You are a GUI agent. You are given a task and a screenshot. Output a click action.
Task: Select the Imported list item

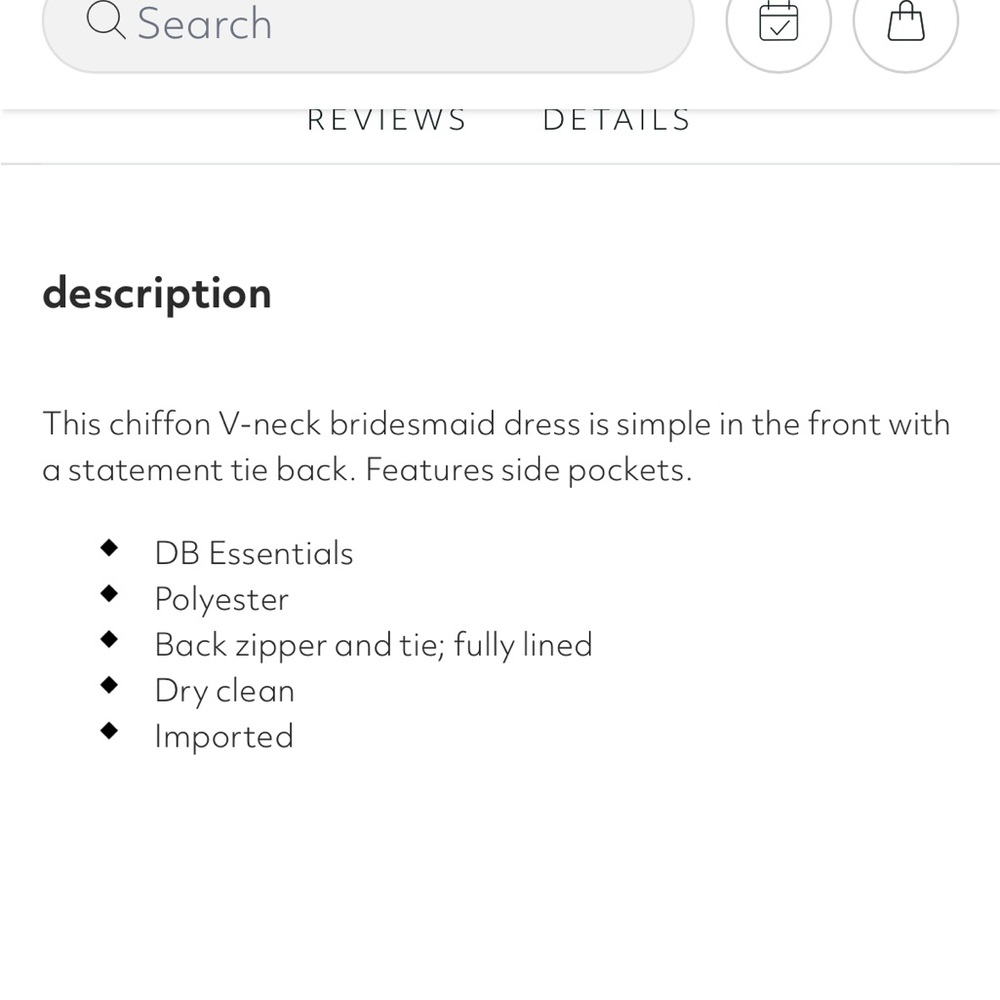[x=224, y=737]
